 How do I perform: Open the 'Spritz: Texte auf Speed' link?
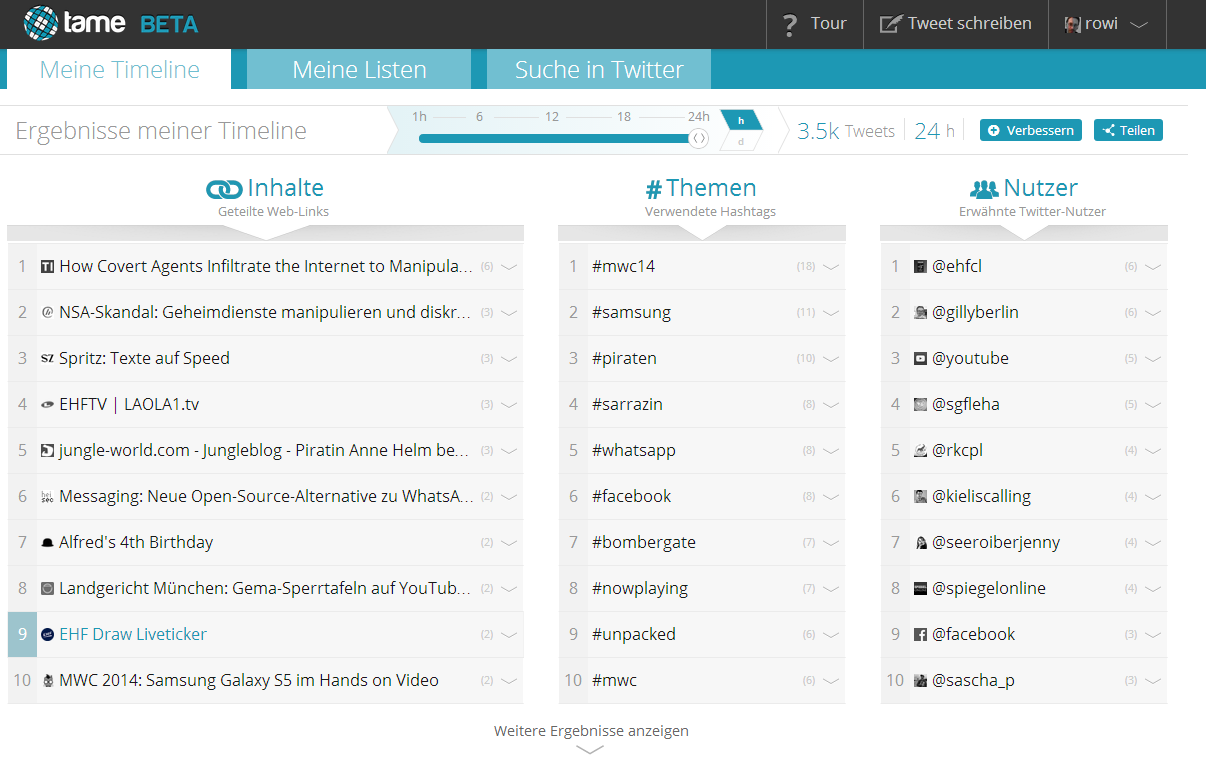click(144, 358)
